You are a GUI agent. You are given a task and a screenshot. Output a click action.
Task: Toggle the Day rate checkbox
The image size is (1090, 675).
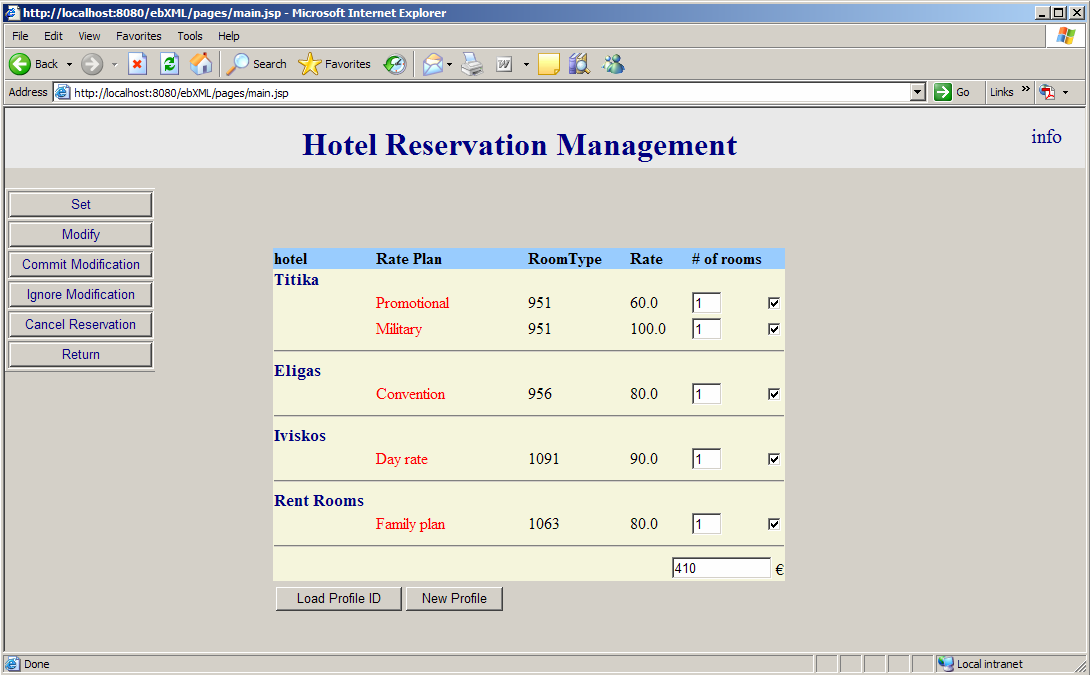point(774,459)
